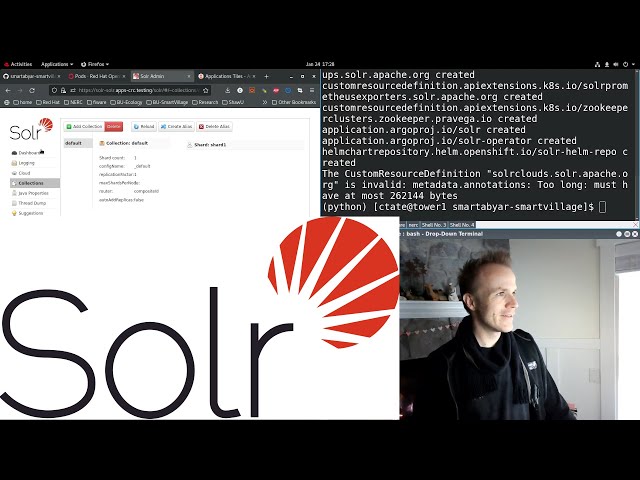Click the date and time clock in the top bar
Viewport: 640px width, 480px height.
320,64
